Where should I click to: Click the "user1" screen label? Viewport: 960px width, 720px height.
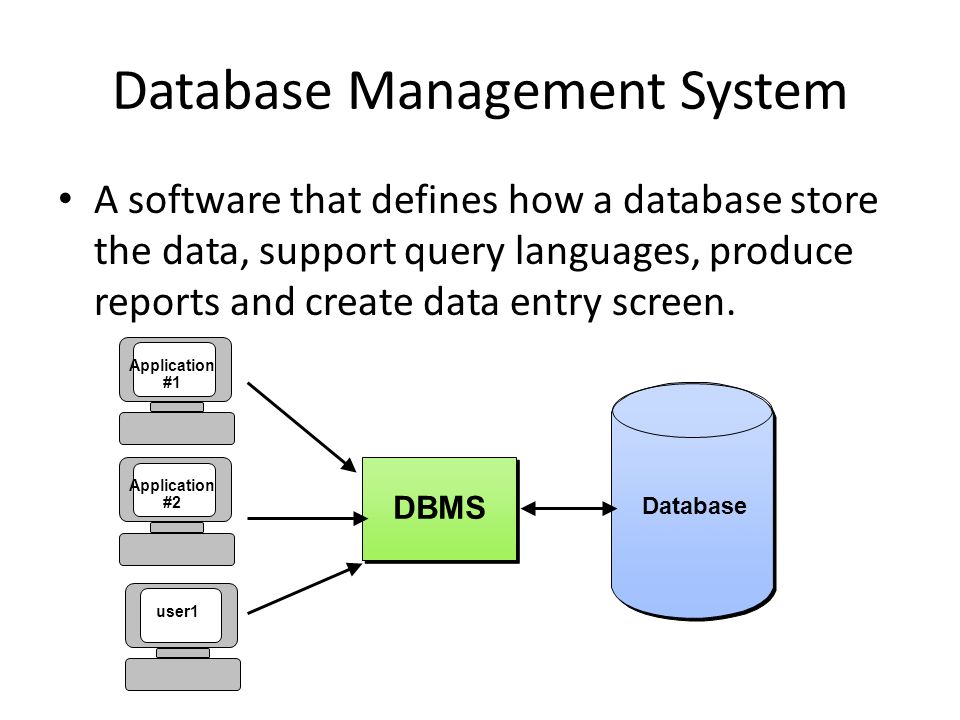pyautogui.click(x=177, y=611)
